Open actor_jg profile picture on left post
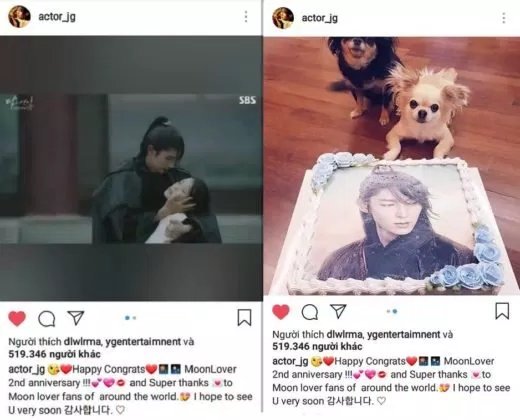520x420 pixels. coord(19,16)
